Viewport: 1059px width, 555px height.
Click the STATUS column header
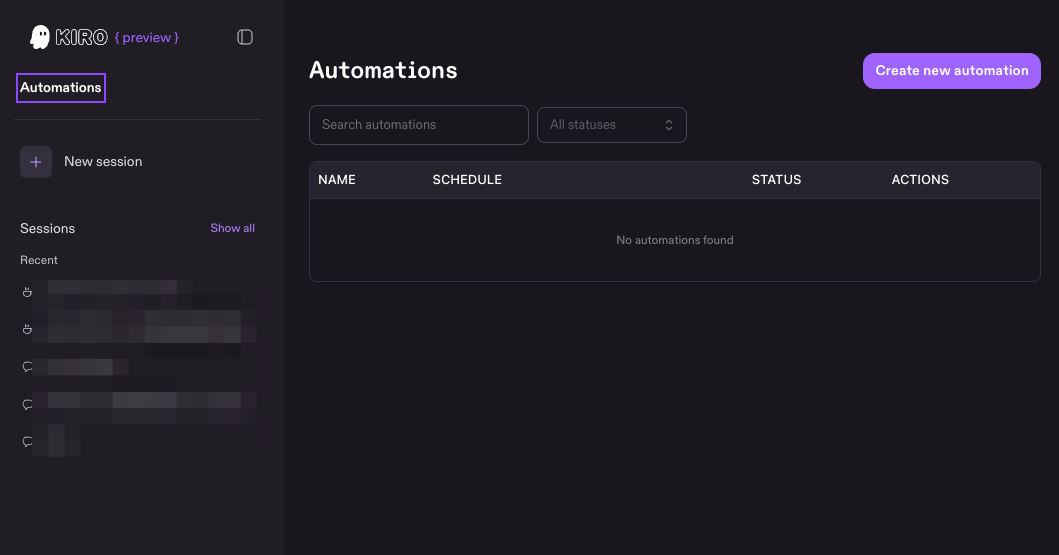pyautogui.click(x=777, y=180)
